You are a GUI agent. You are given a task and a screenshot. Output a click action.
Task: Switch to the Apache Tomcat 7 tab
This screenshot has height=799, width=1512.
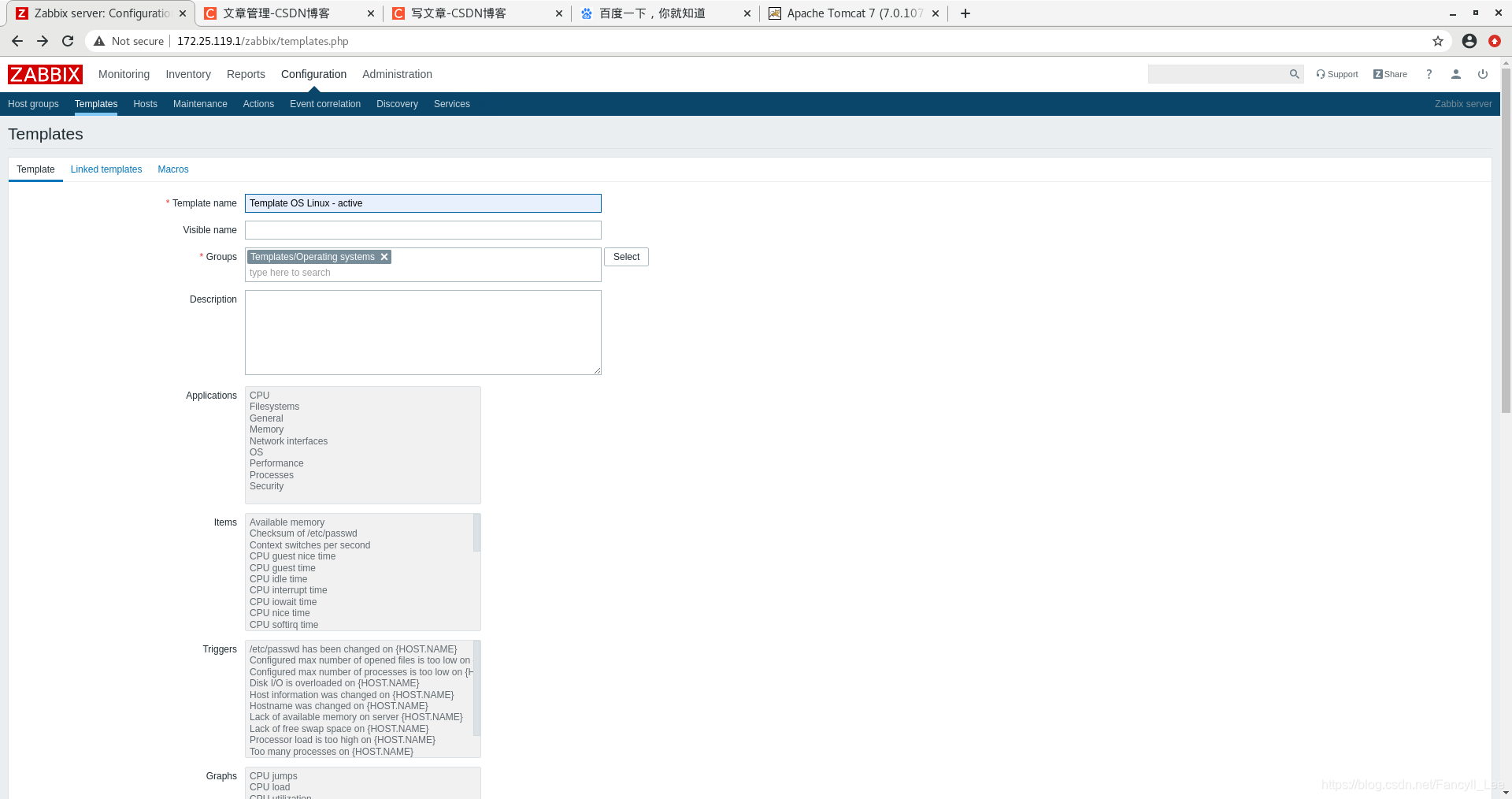click(853, 13)
